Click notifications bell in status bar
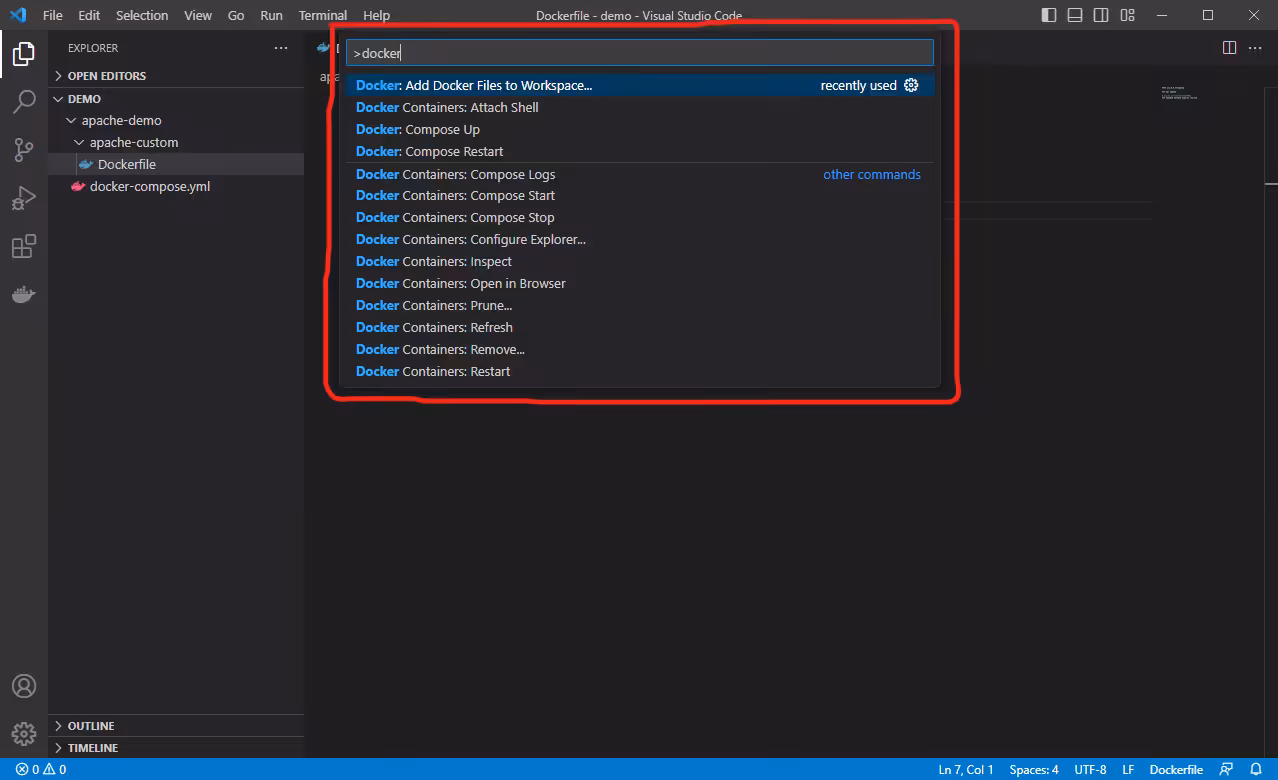The height and width of the screenshot is (780, 1278). pos(1255,769)
